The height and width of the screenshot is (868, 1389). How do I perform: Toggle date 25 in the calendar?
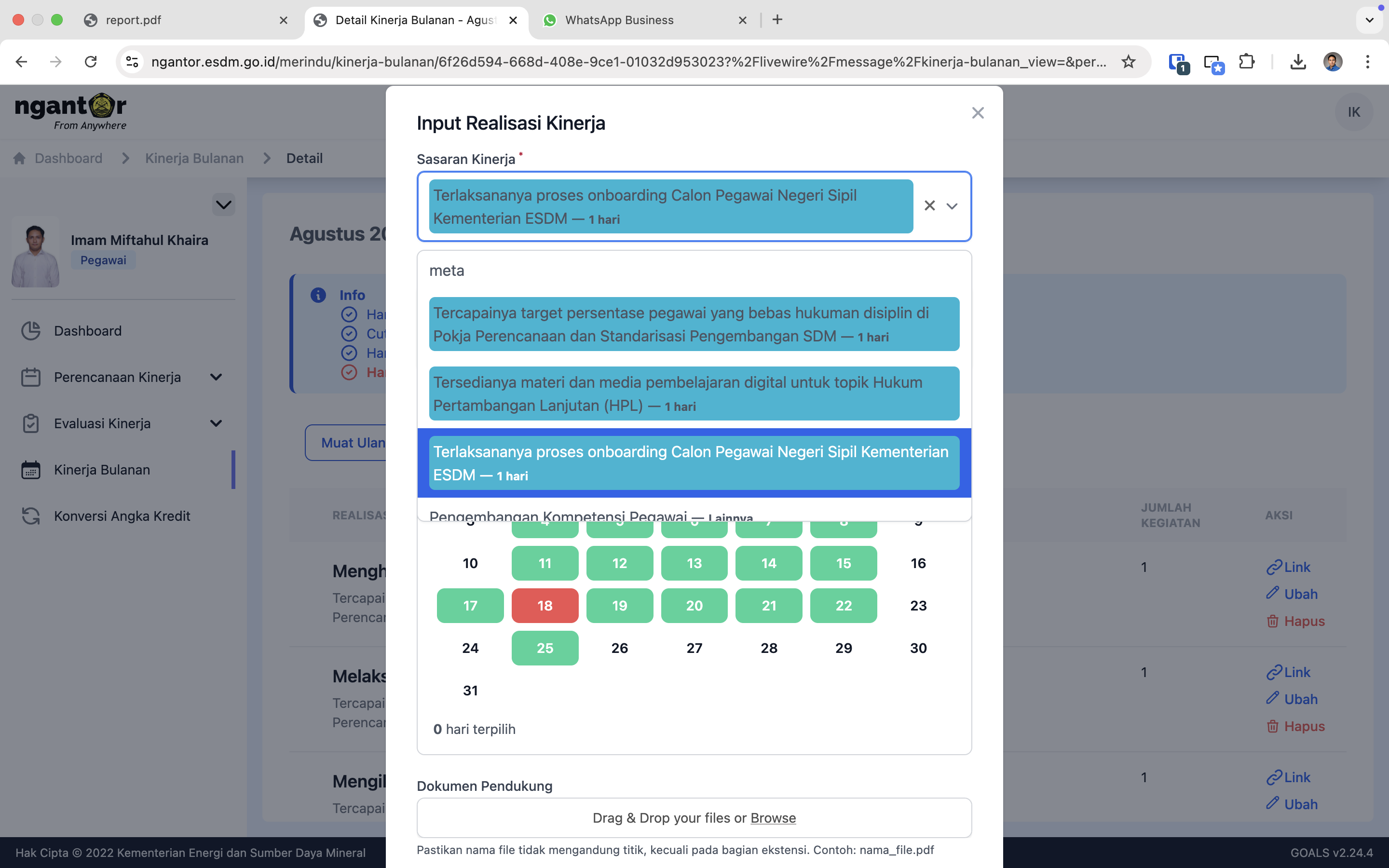(544, 648)
